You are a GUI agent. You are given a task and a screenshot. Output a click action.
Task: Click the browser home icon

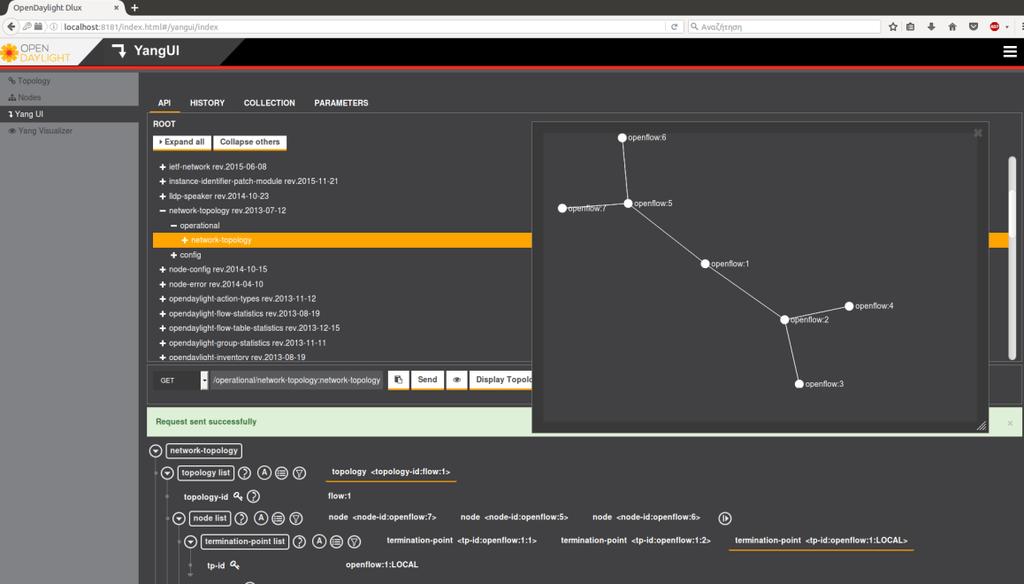click(952, 27)
